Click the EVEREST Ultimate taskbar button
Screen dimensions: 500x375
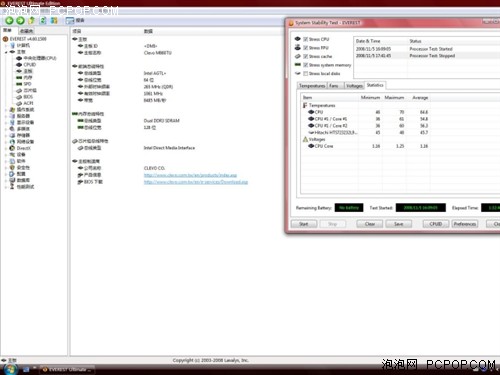pos(67,370)
